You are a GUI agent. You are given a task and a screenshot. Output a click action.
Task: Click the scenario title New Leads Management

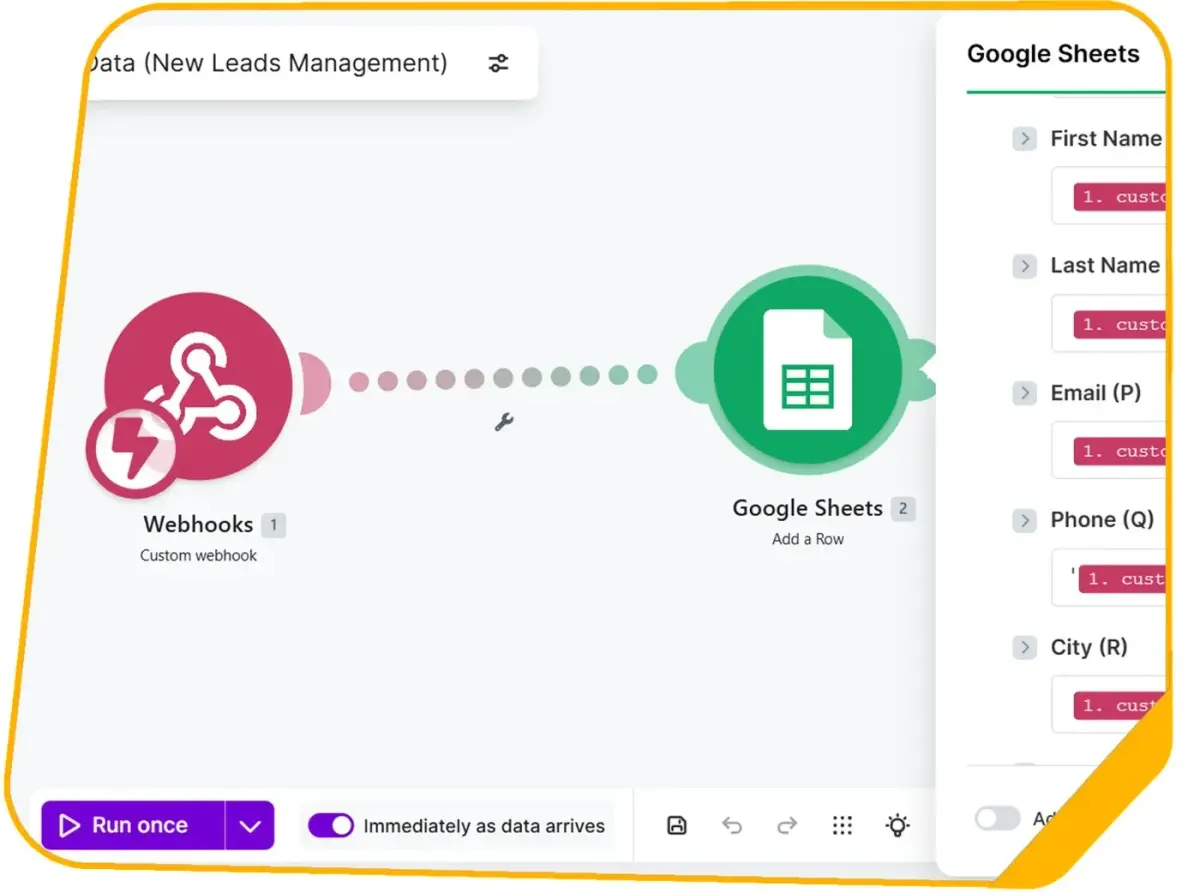[266, 63]
